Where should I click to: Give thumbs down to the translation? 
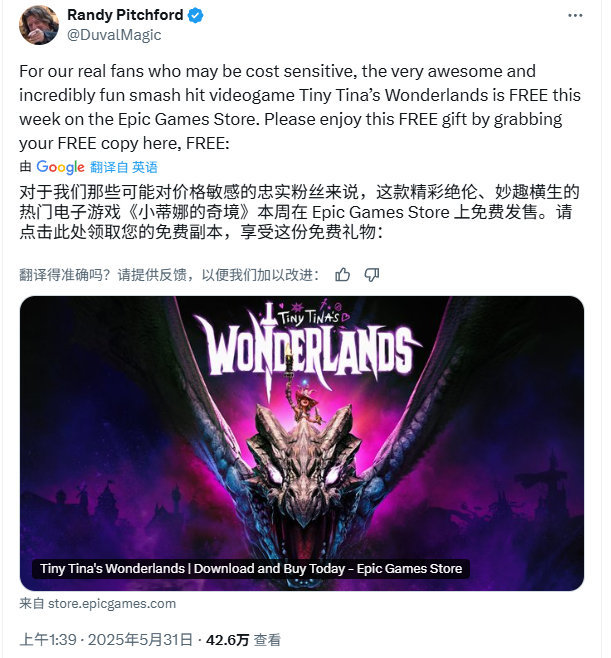[x=372, y=275]
